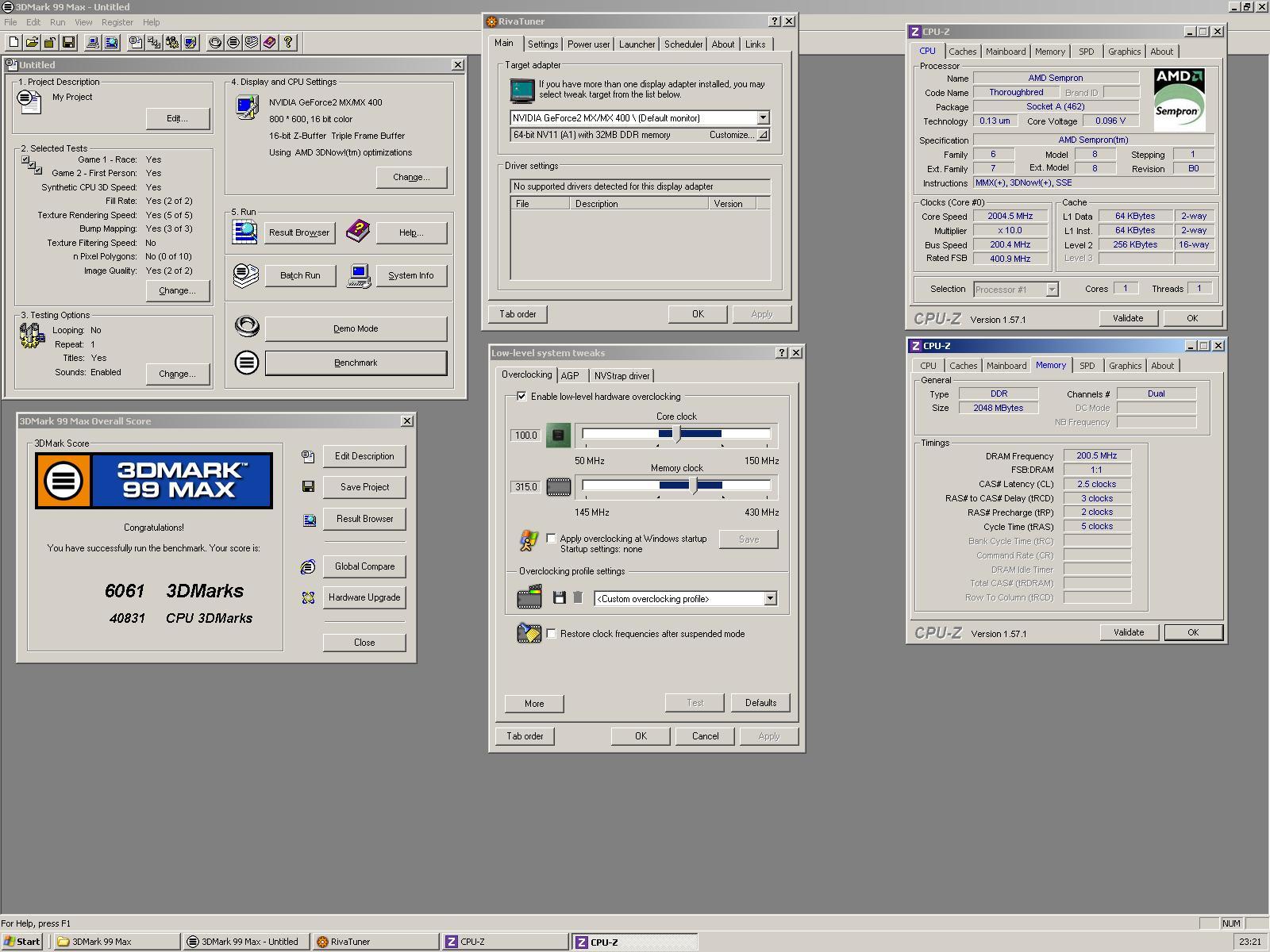This screenshot has height=952, width=1270.
Task: Click the icon beside Edit Description
Action: pos(308,456)
